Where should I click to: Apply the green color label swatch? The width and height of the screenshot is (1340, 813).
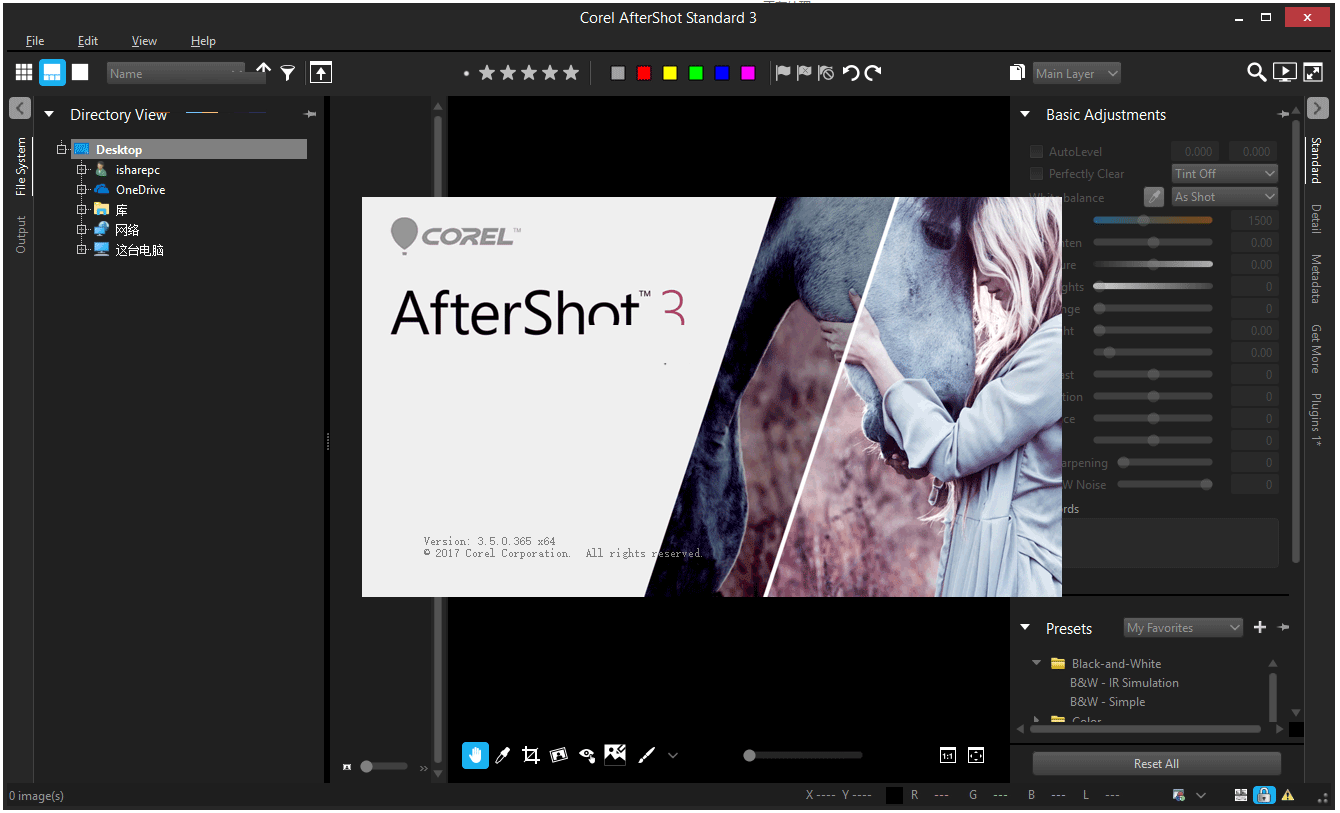pyautogui.click(x=696, y=73)
